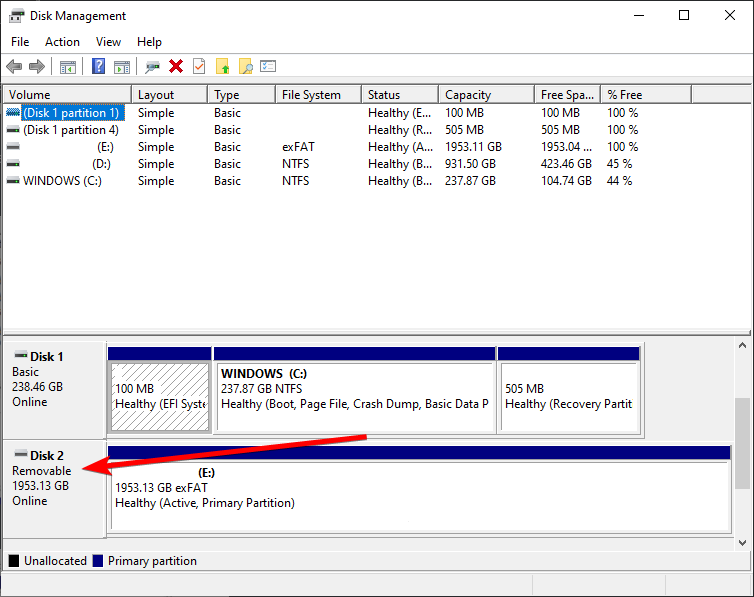This screenshot has height=597, width=754.
Task: Select the Disk 2 Removable label panel
Action: tap(54, 489)
